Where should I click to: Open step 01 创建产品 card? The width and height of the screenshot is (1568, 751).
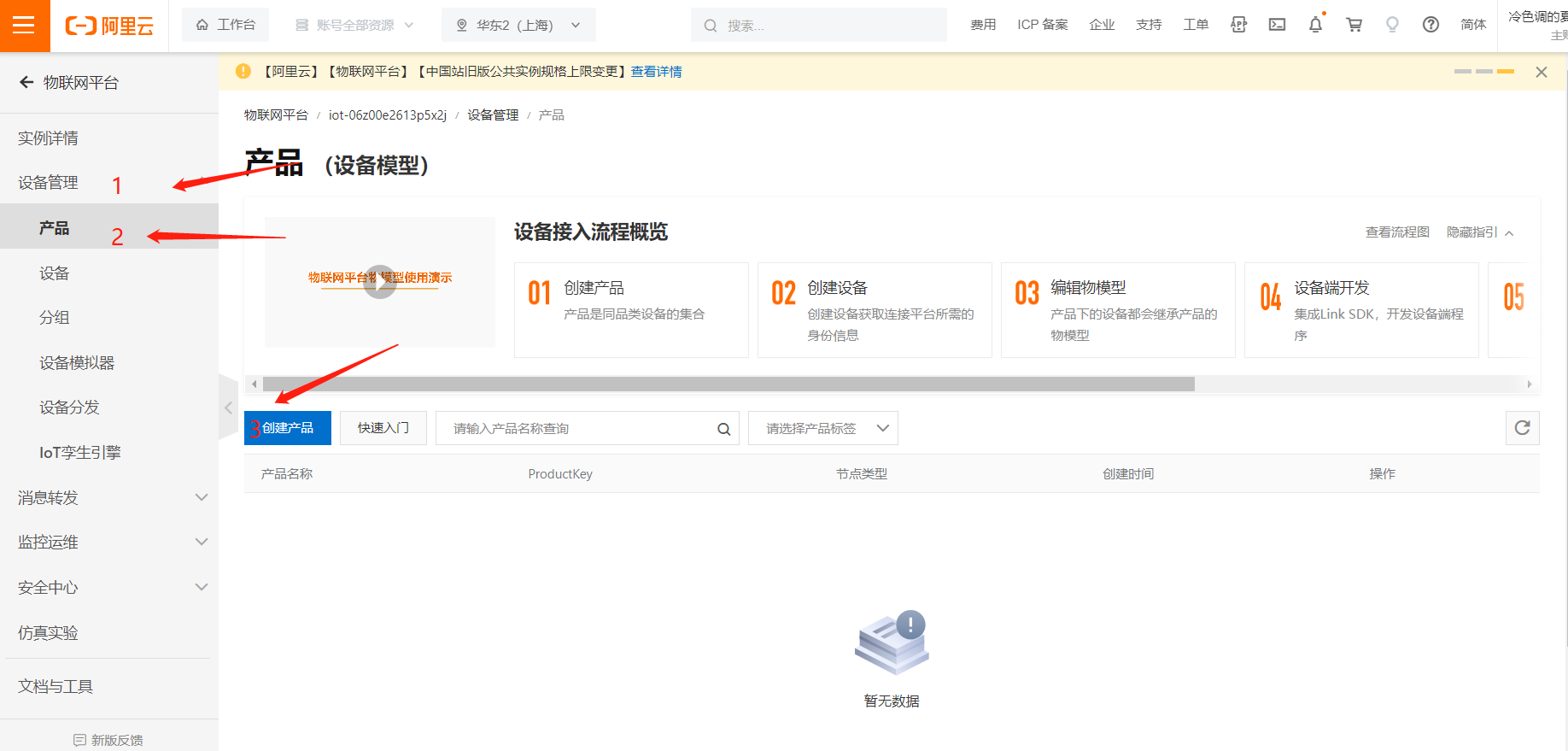coord(631,309)
